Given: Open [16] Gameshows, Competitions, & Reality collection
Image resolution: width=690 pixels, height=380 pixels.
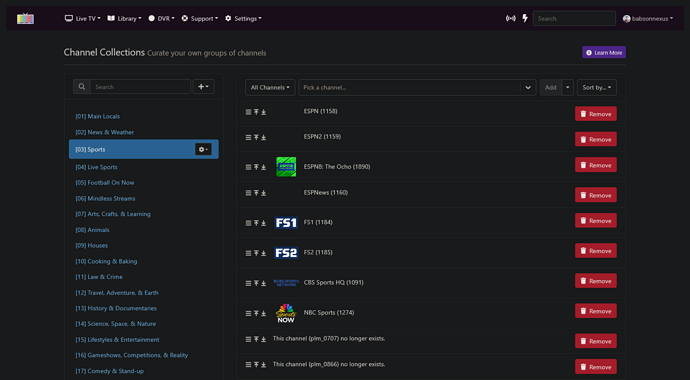Looking at the screenshot, I should [132, 355].
